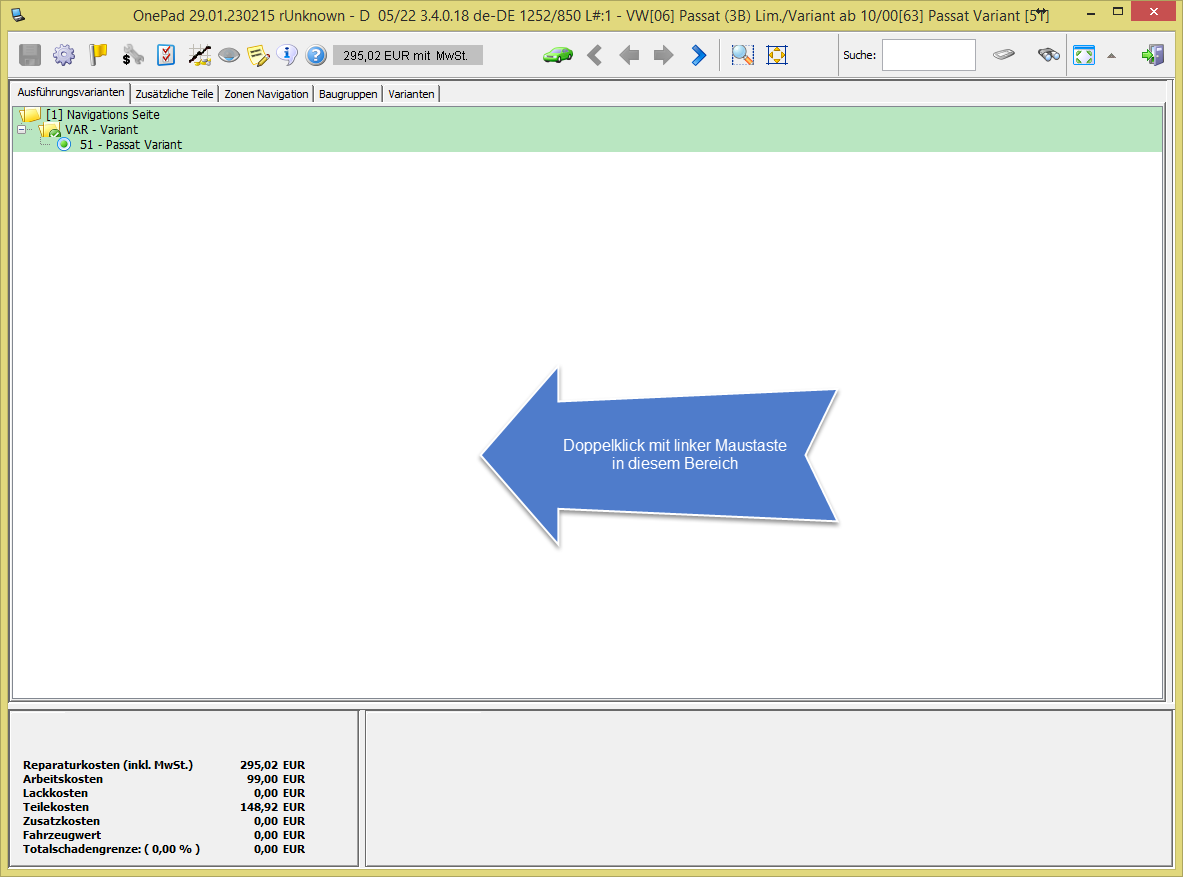Click the eraser icon next to search

click(x=1003, y=54)
